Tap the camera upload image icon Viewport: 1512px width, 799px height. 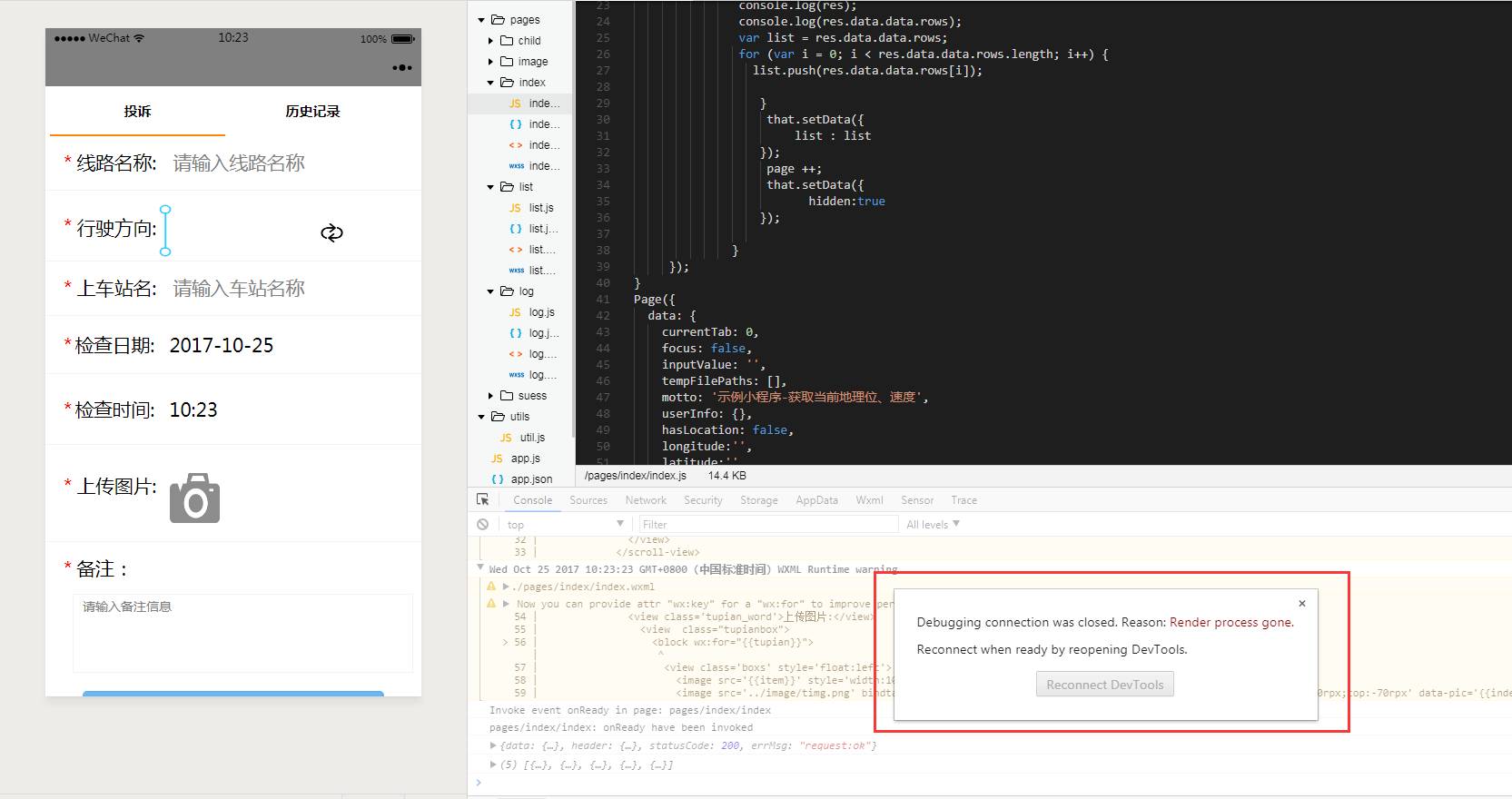[194, 498]
